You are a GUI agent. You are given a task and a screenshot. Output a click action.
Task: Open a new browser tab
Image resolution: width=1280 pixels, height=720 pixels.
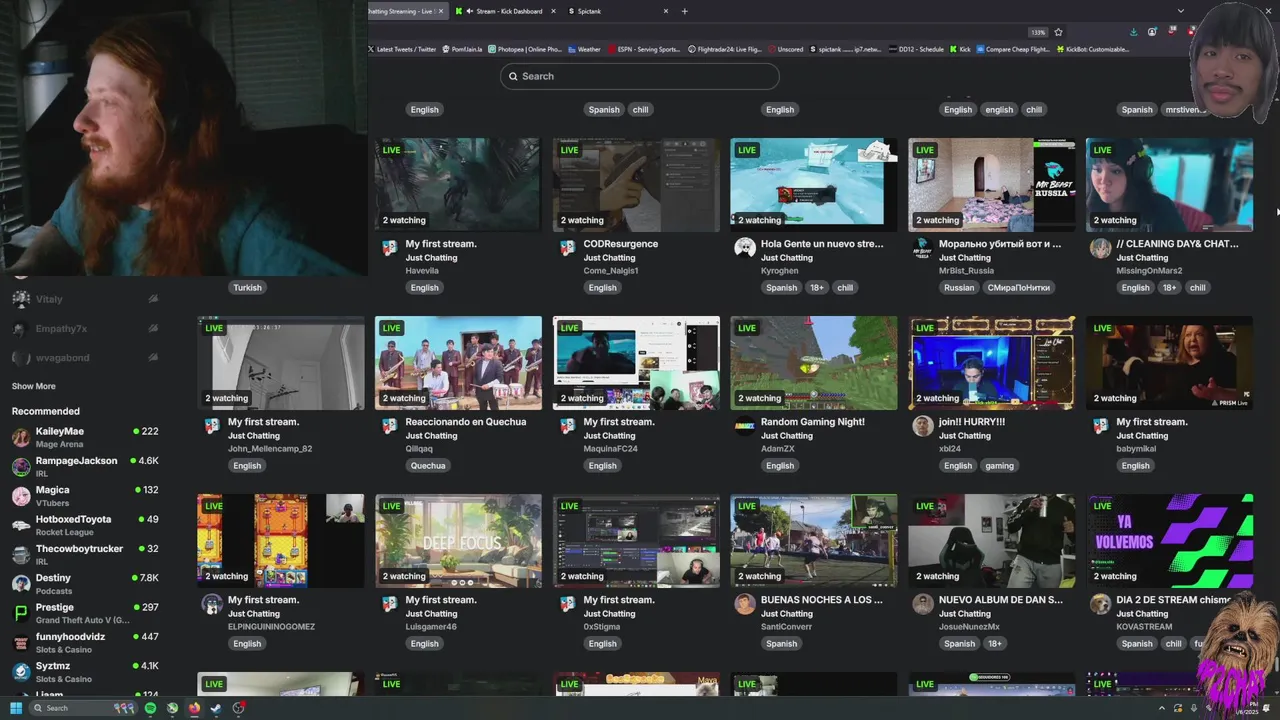pos(685,11)
